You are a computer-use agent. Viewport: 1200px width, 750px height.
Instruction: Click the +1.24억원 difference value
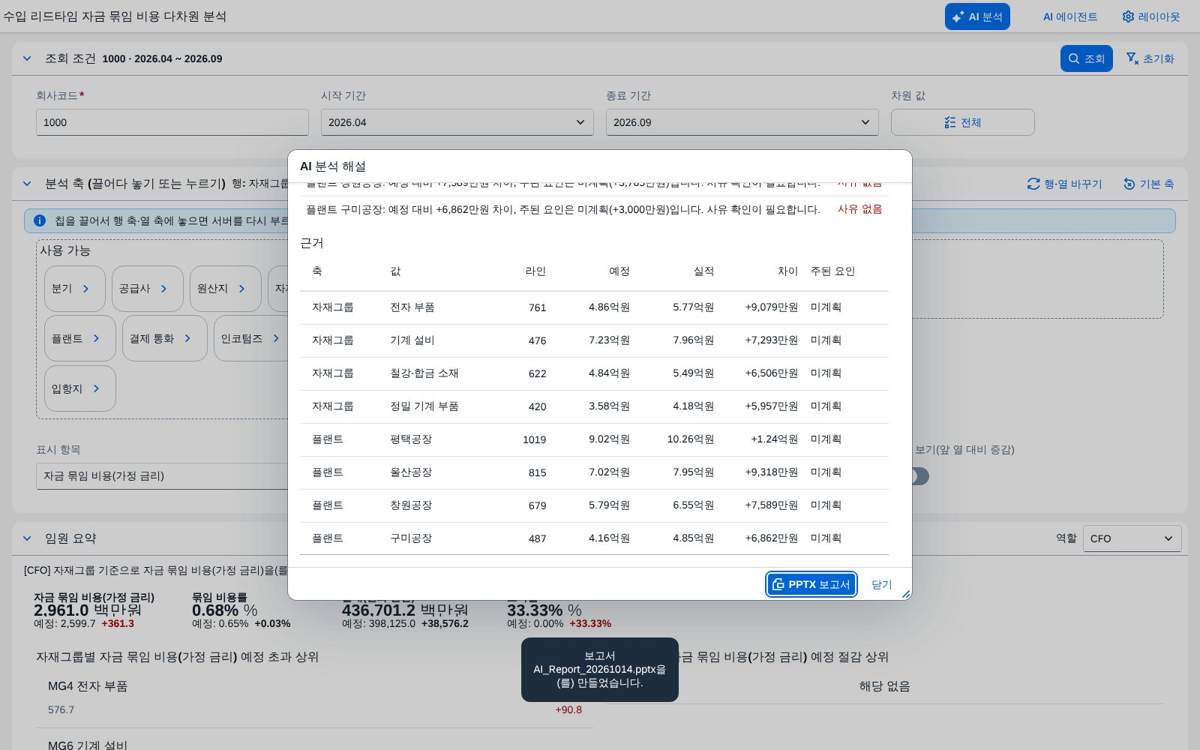coord(774,439)
